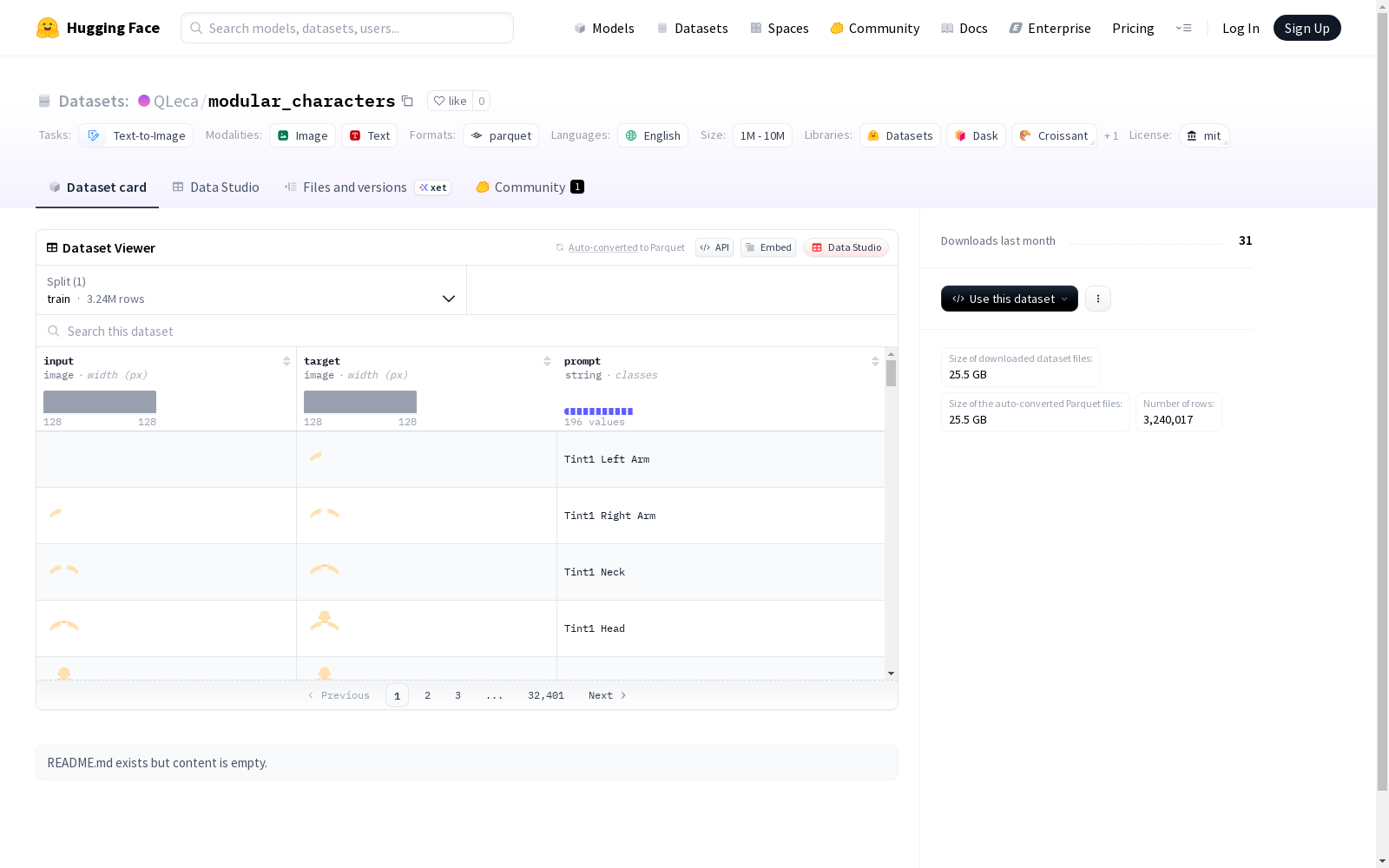Viewport: 1389px width, 868px height.
Task: Jump to last page 32,401
Action: click(546, 695)
